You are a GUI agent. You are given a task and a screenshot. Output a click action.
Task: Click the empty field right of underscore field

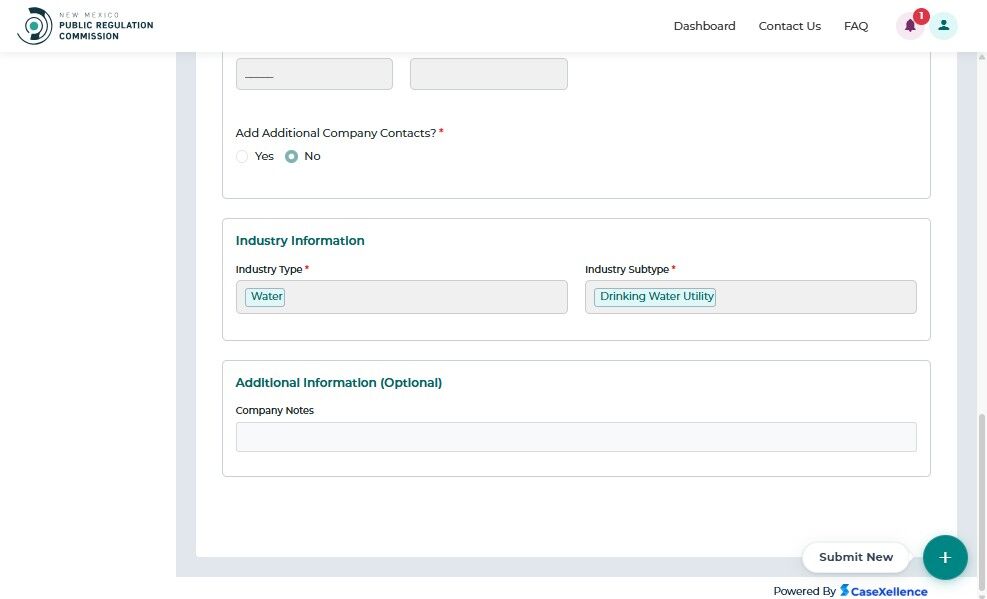click(x=488, y=74)
